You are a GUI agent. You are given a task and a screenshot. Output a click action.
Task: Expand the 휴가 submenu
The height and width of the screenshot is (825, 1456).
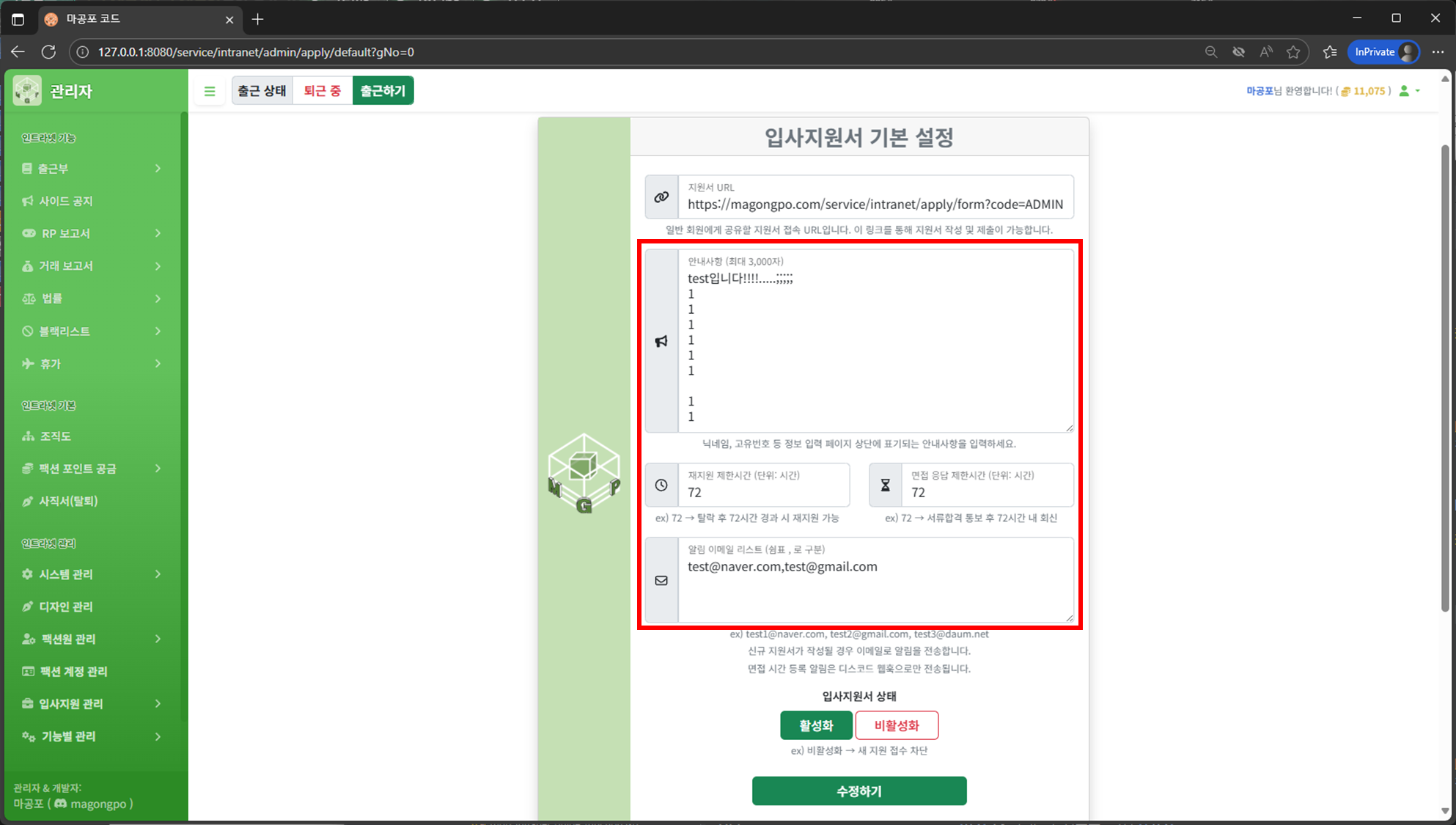click(158, 364)
